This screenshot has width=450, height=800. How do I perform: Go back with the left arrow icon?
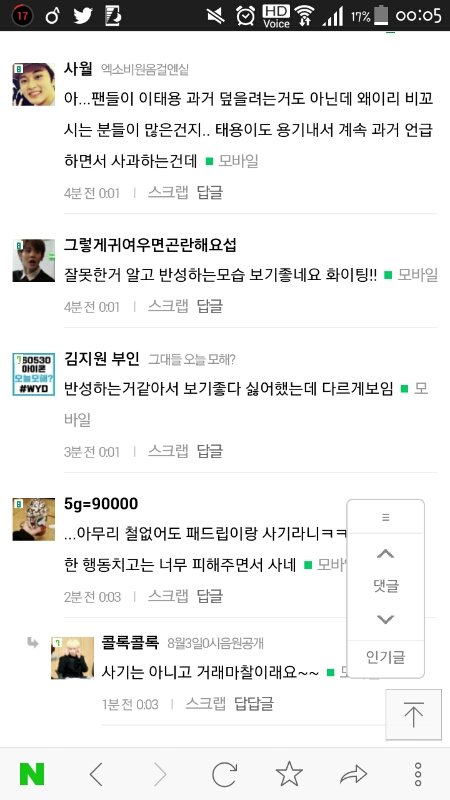(96, 774)
